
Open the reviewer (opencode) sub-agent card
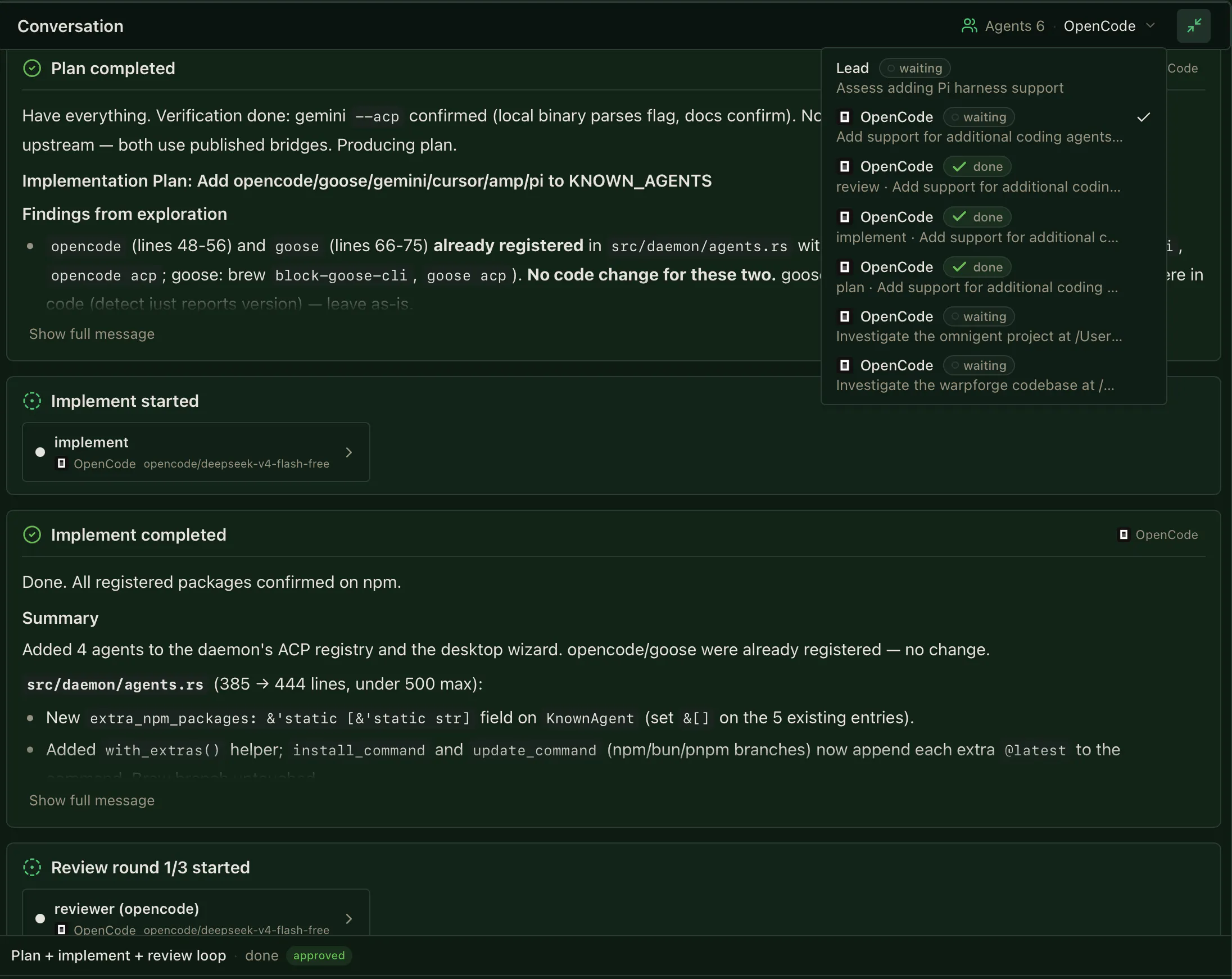196,912
